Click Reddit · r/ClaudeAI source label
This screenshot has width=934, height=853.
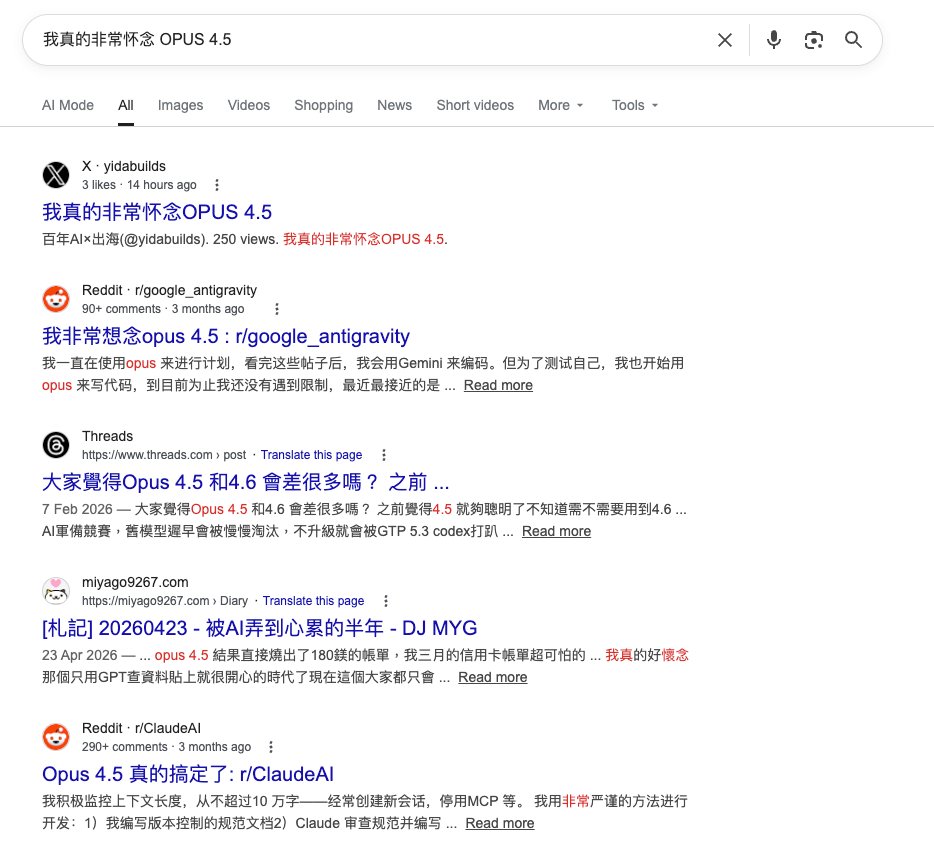pyautogui.click(x=142, y=728)
